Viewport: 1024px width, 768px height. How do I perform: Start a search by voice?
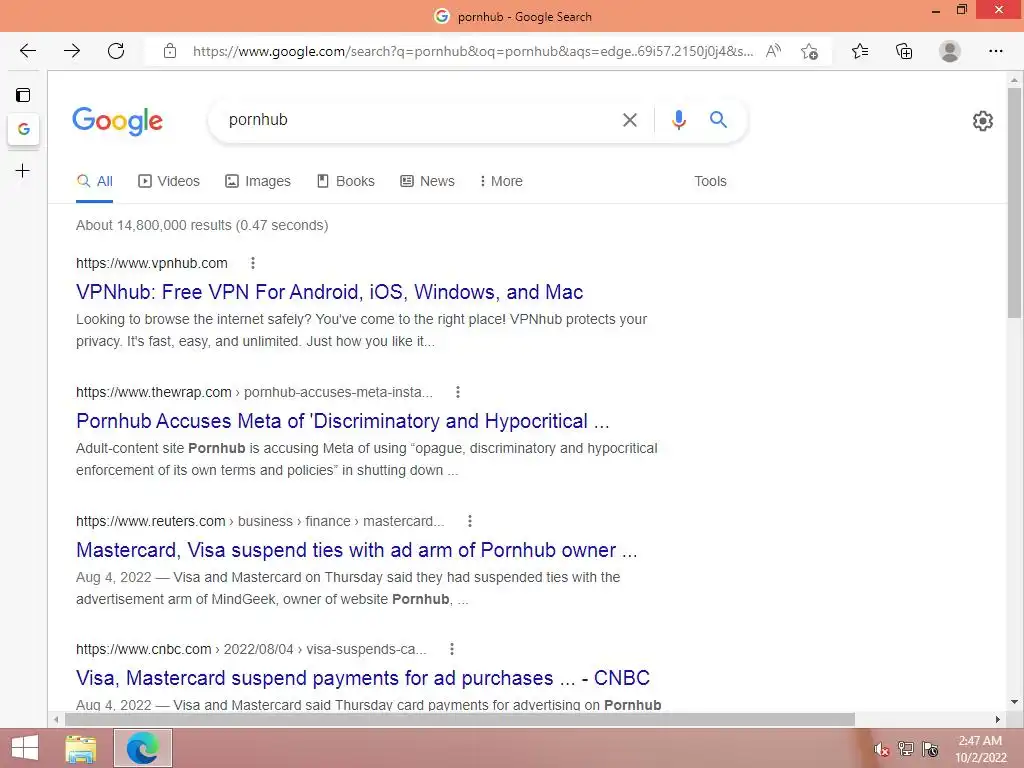coord(679,120)
